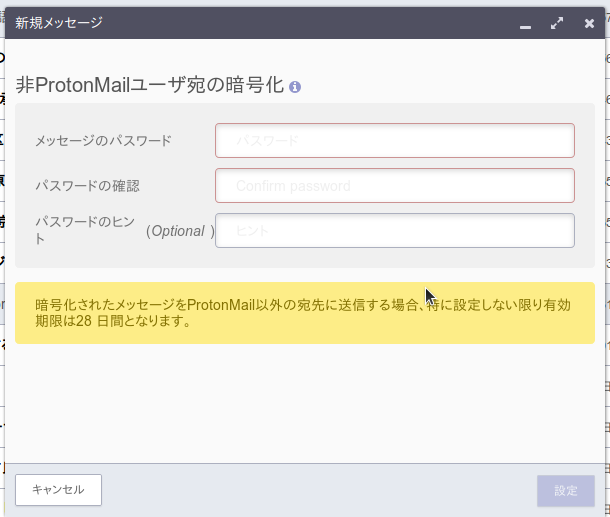Click the パスワードの確認 label

point(88,186)
